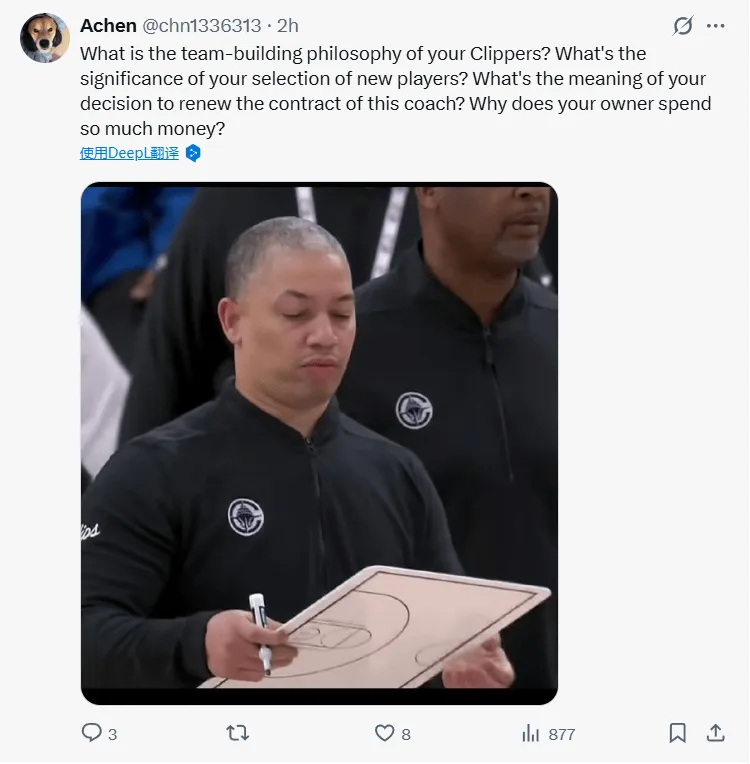
Task: Open the coach GIF media
Action: click(x=319, y=443)
